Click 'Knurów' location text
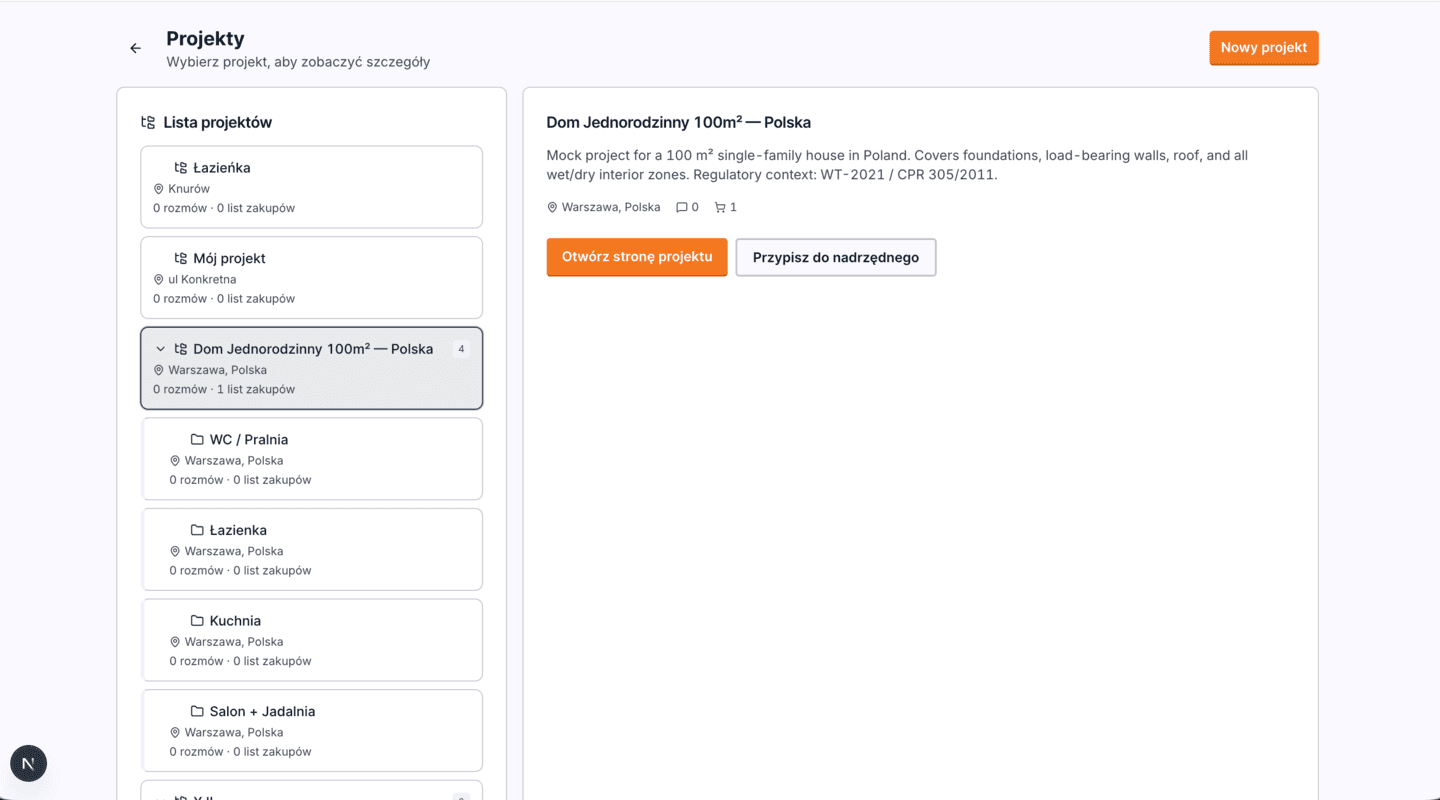 coord(189,189)
